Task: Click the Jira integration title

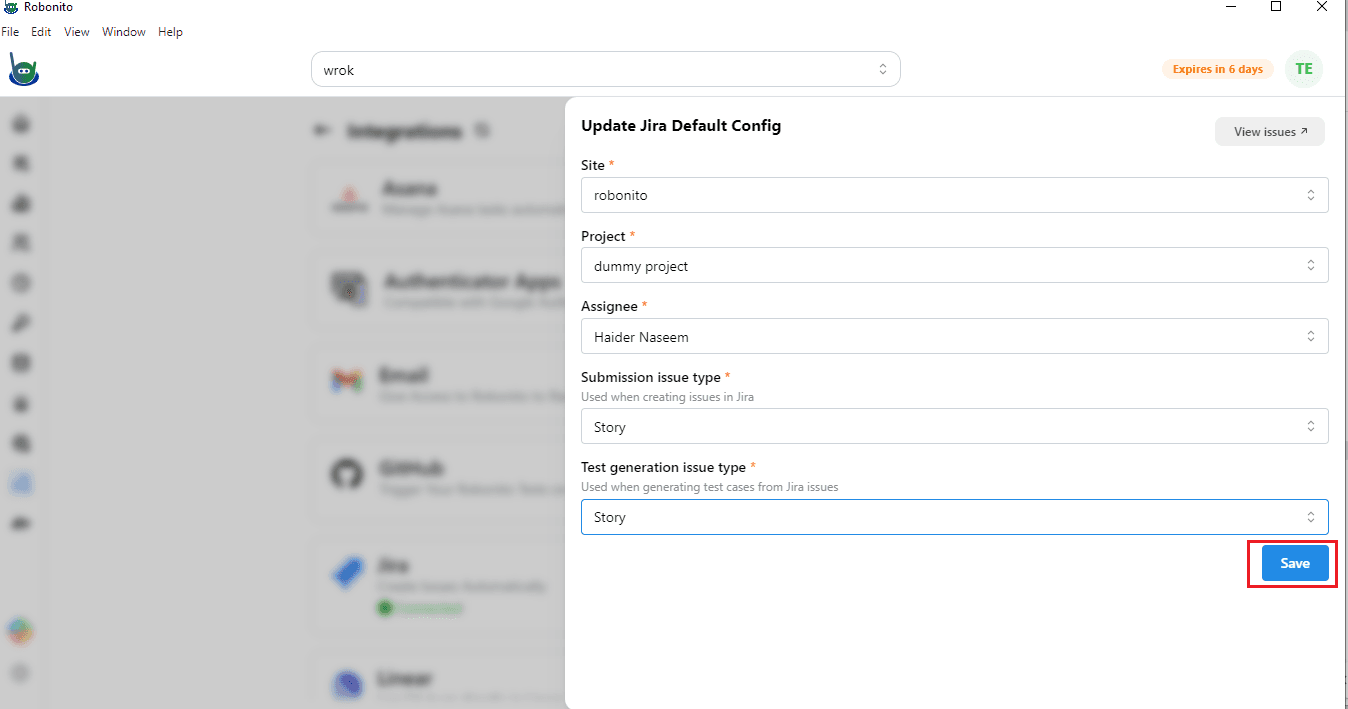Action: click(395, 565)
